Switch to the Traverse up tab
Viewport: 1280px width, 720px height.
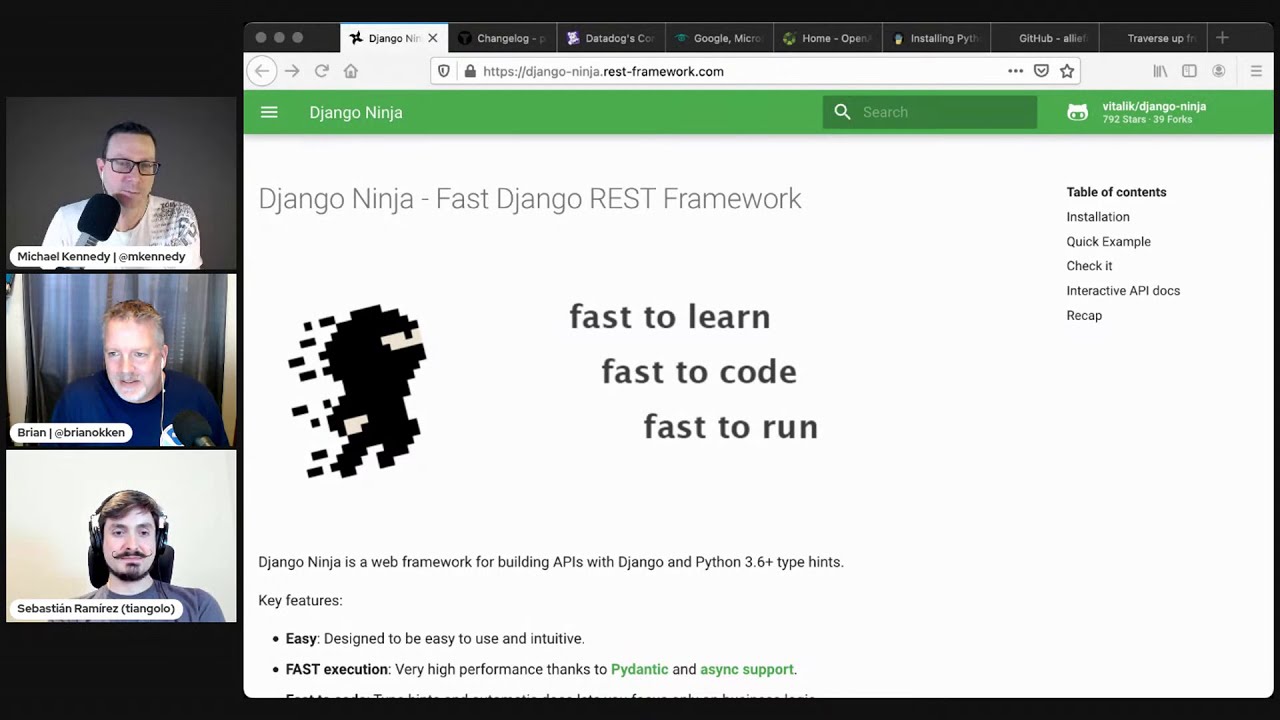pos(1152,38)
